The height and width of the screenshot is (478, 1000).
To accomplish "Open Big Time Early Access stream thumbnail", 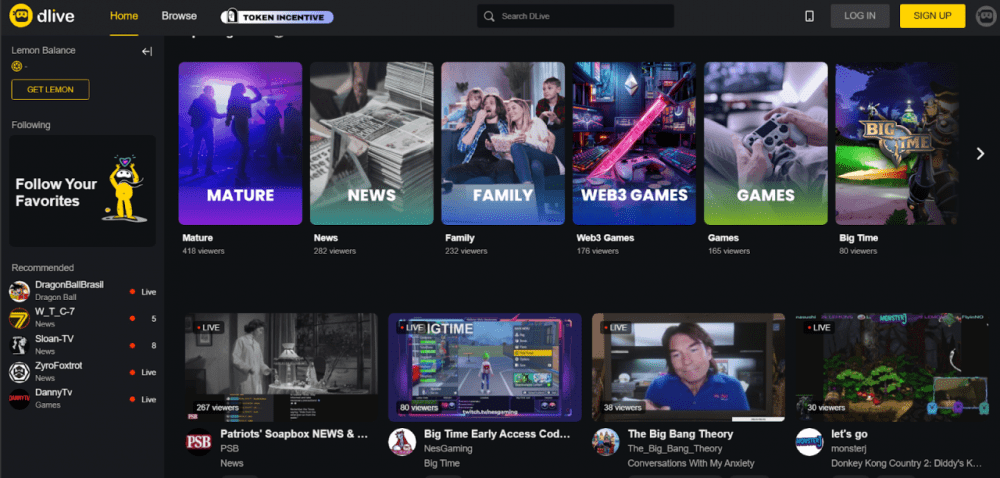I will click(485, 367).
